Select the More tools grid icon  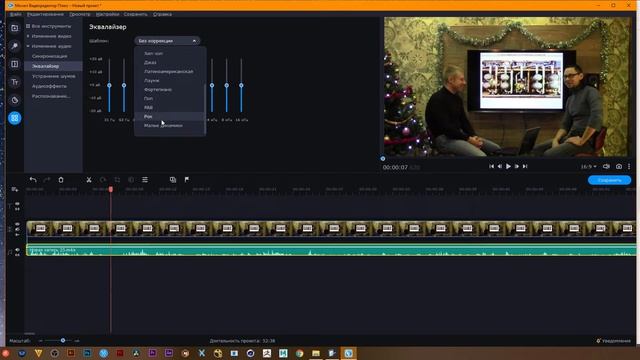15,118
